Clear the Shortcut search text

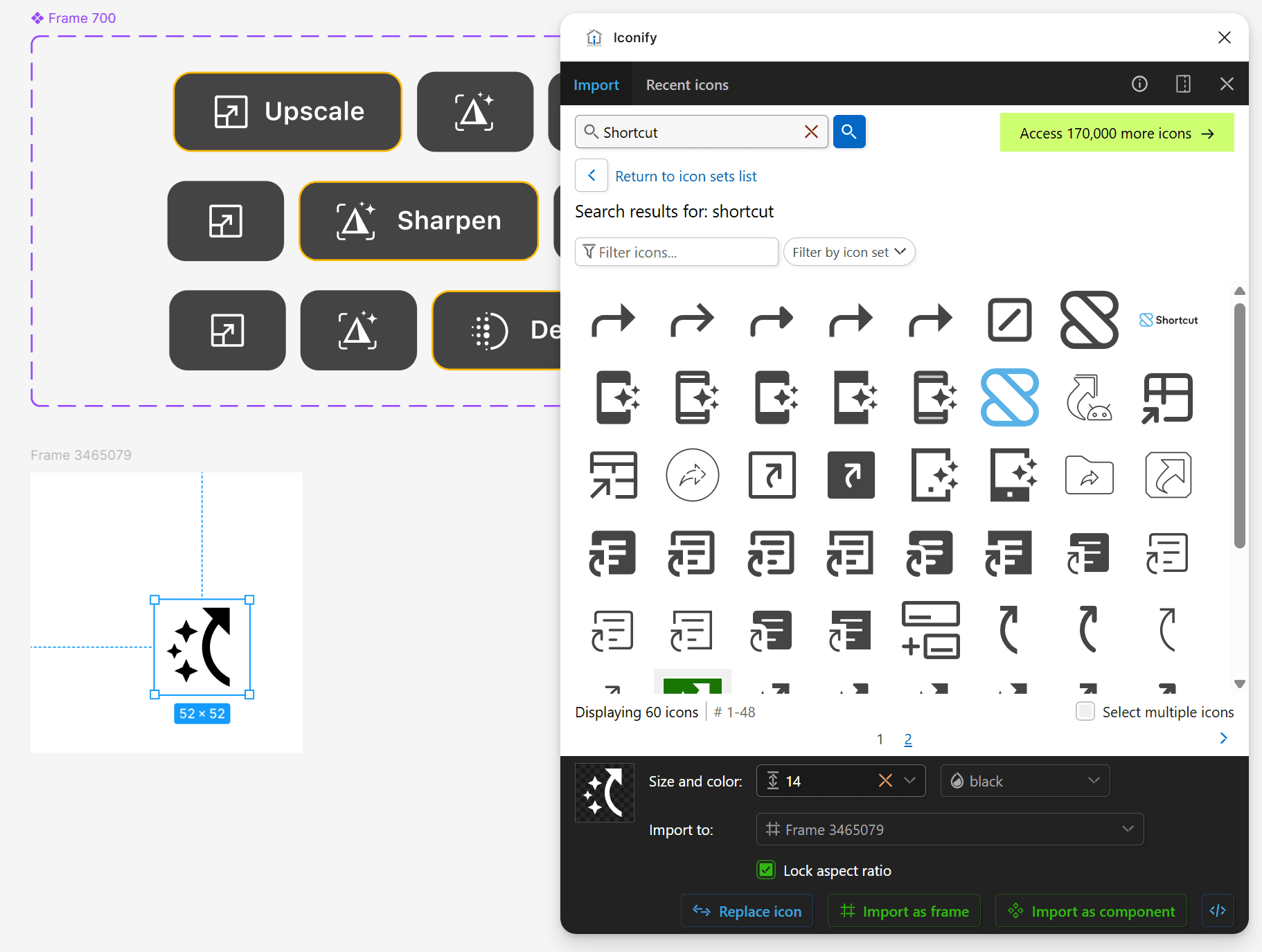811,132
